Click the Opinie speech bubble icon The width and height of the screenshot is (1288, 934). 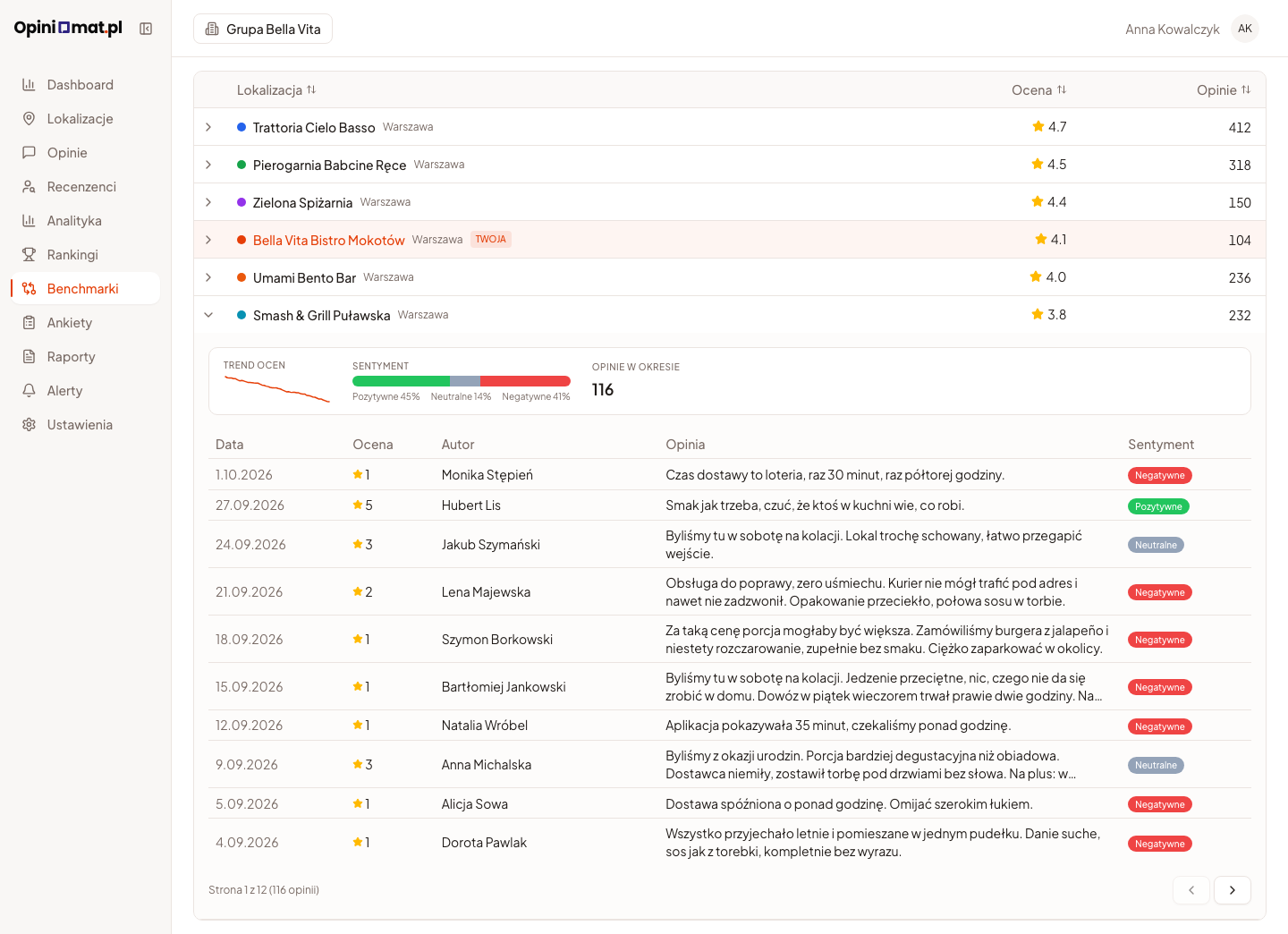pyautogui.click(x=29, y=153)
